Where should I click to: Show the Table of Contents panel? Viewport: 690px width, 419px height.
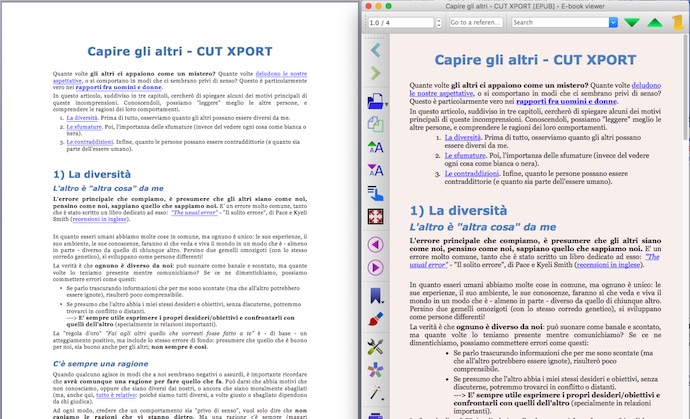(x=375, y=193)
